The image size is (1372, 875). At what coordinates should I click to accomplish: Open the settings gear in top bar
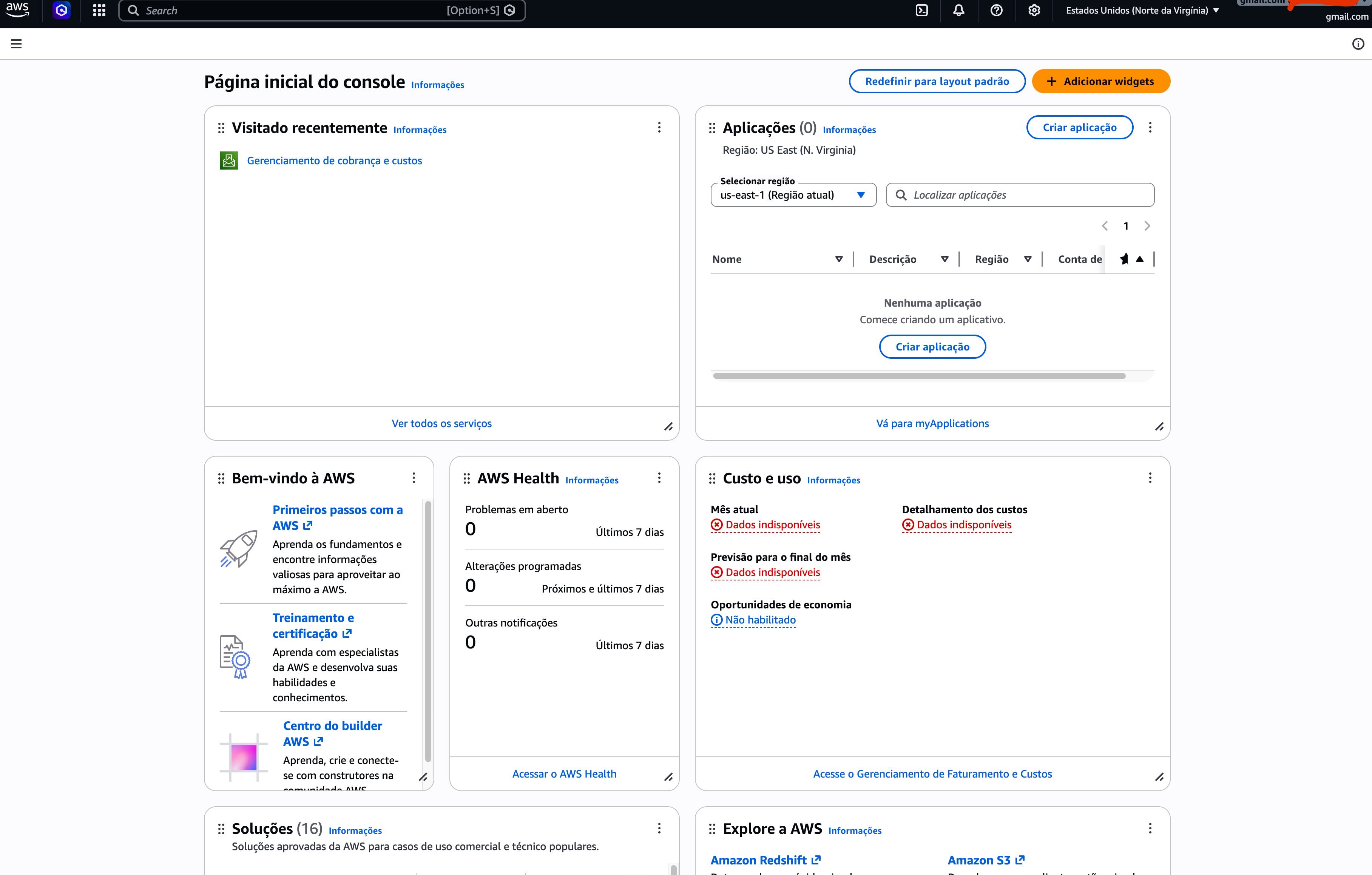[x=1034, y=10]
